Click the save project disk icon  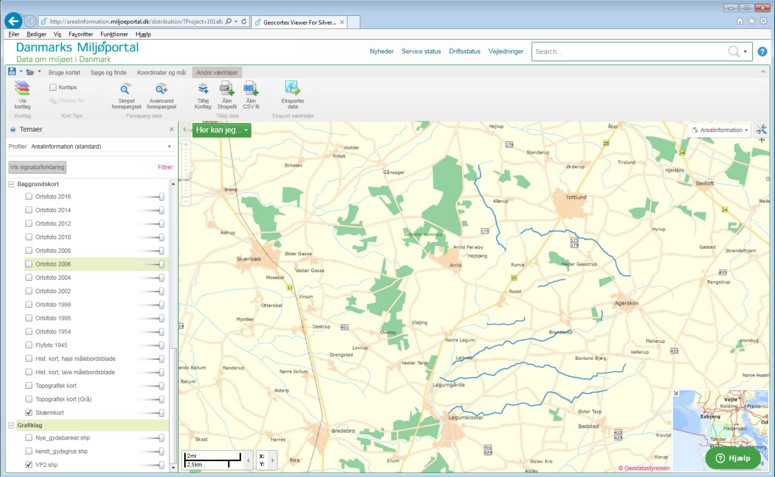coord(12,72)
